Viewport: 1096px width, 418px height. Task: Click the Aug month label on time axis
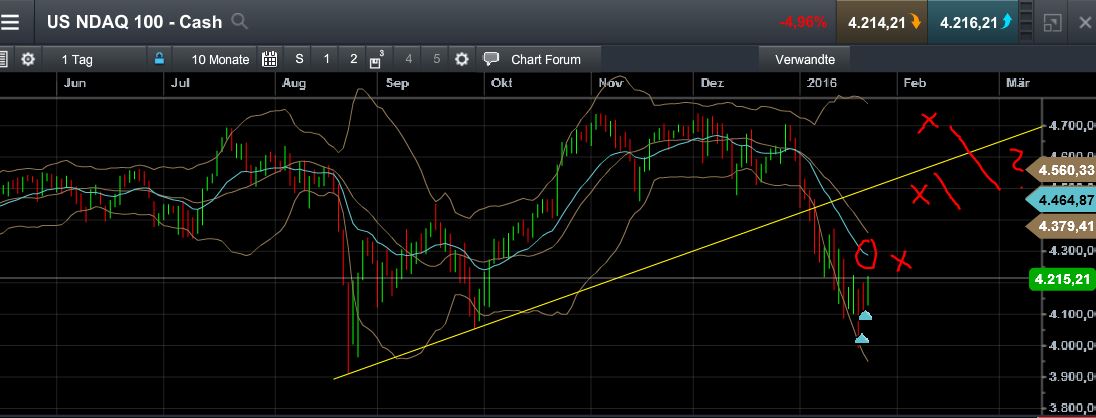(294, 83)
